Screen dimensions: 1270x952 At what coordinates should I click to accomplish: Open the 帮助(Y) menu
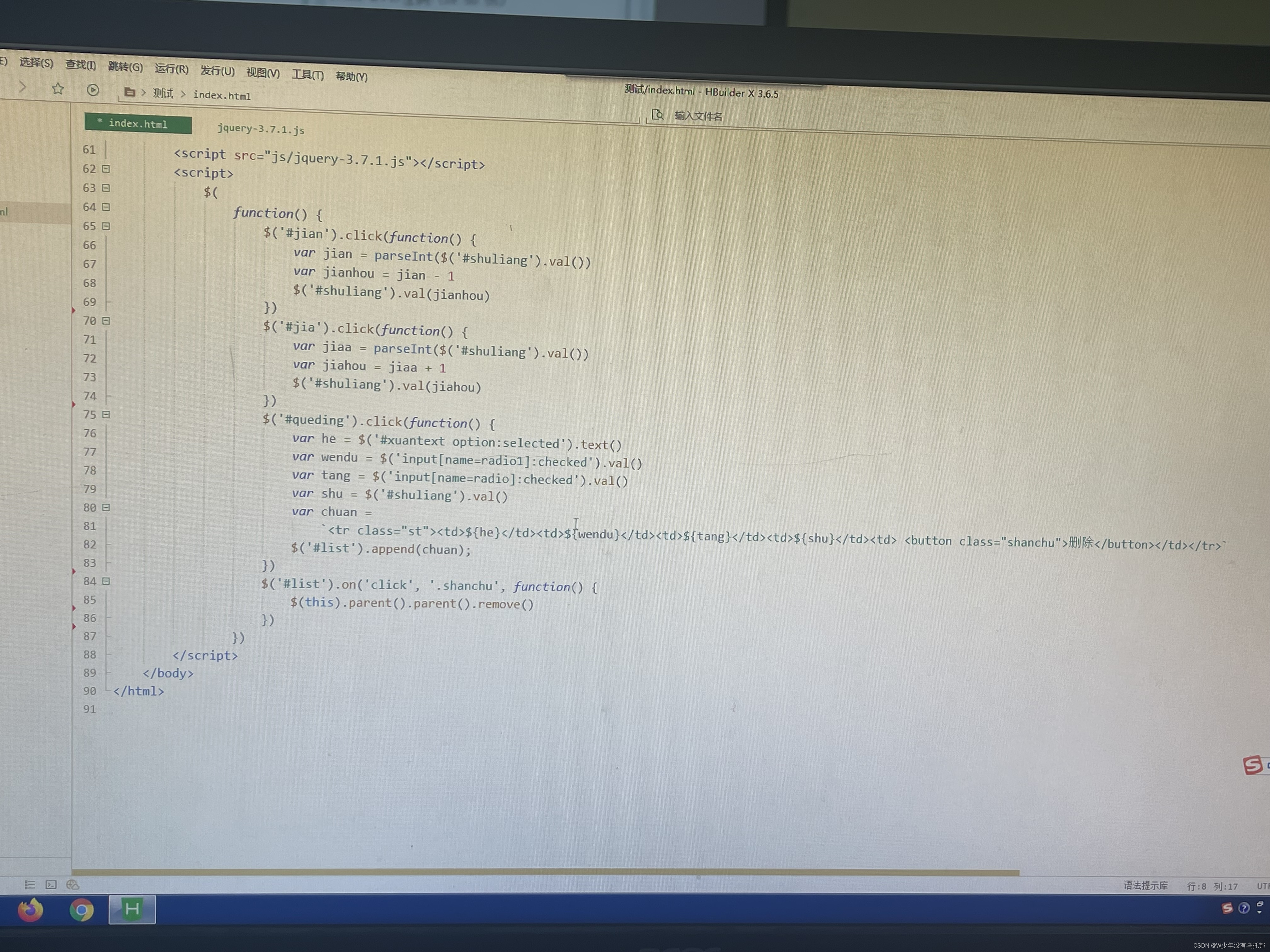coord(352,76)
